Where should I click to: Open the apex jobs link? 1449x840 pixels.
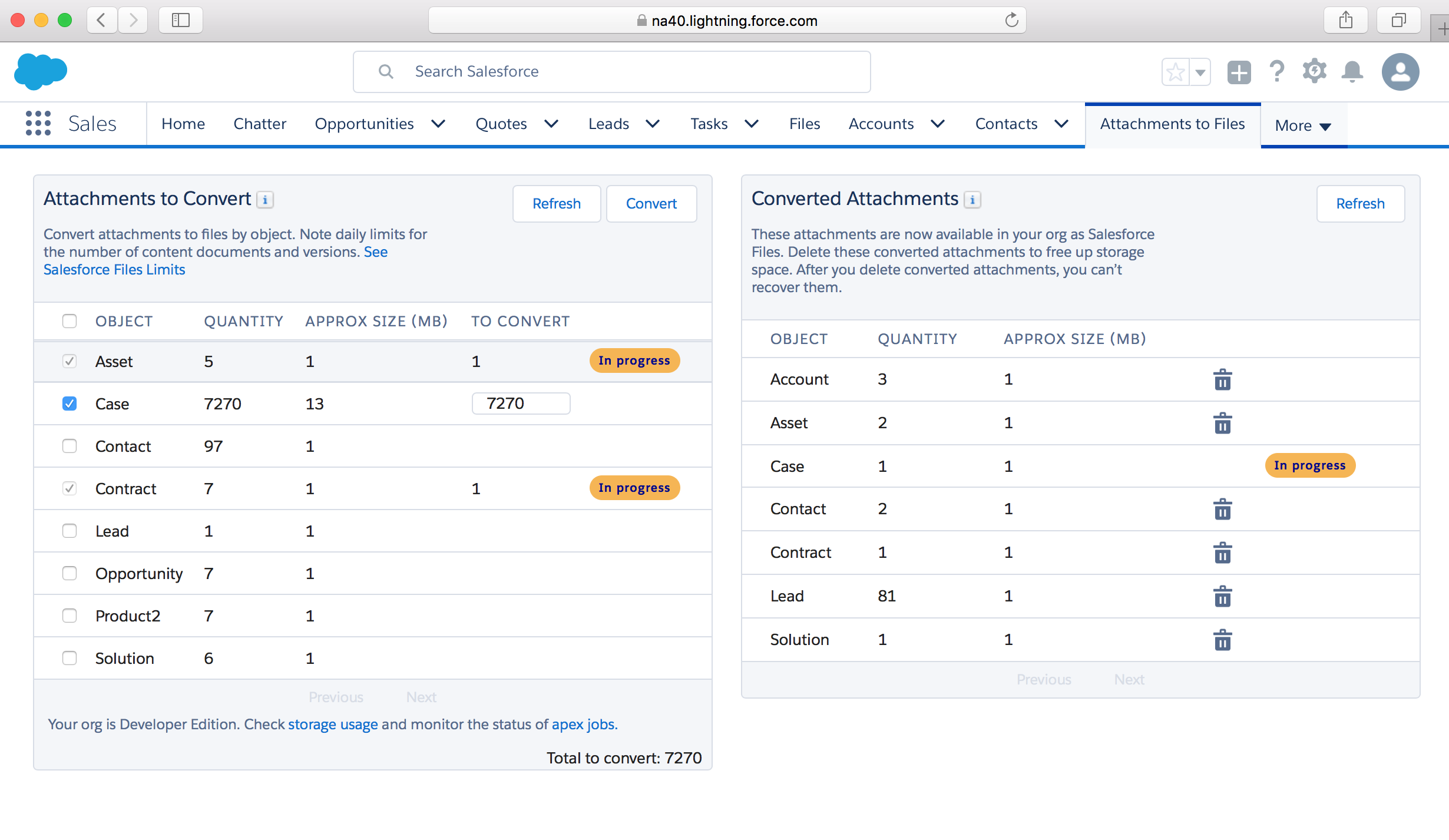coord(583,724)
